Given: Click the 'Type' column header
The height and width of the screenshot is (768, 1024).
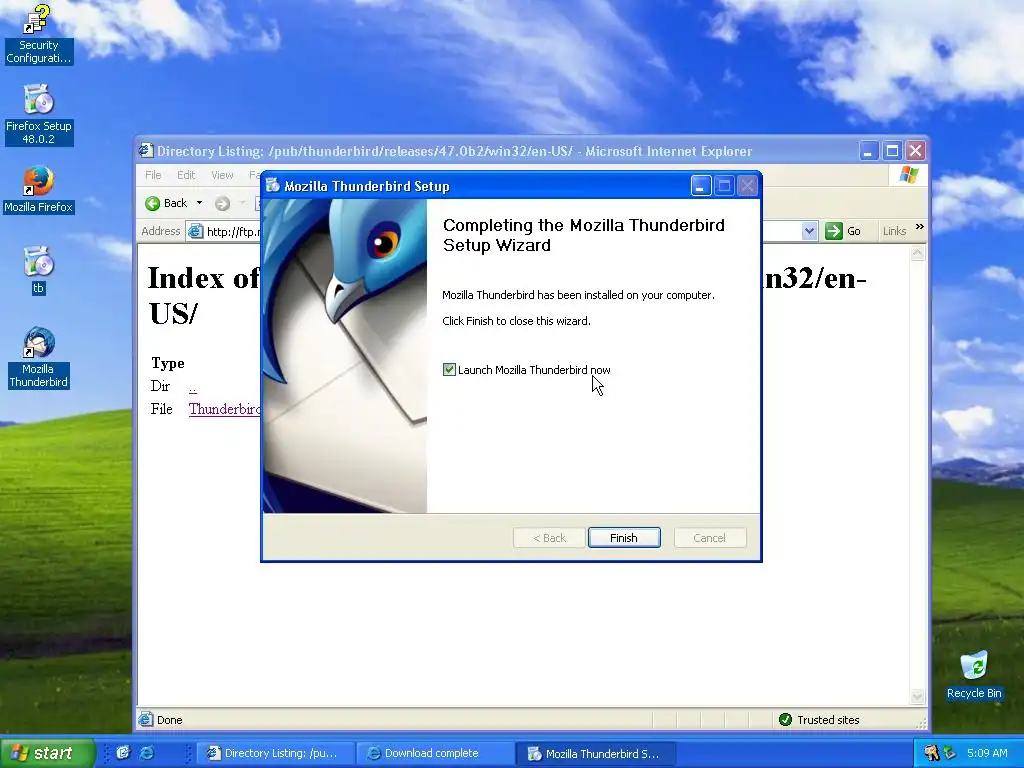Looking at the screenshot, I should tap(168, 363).
